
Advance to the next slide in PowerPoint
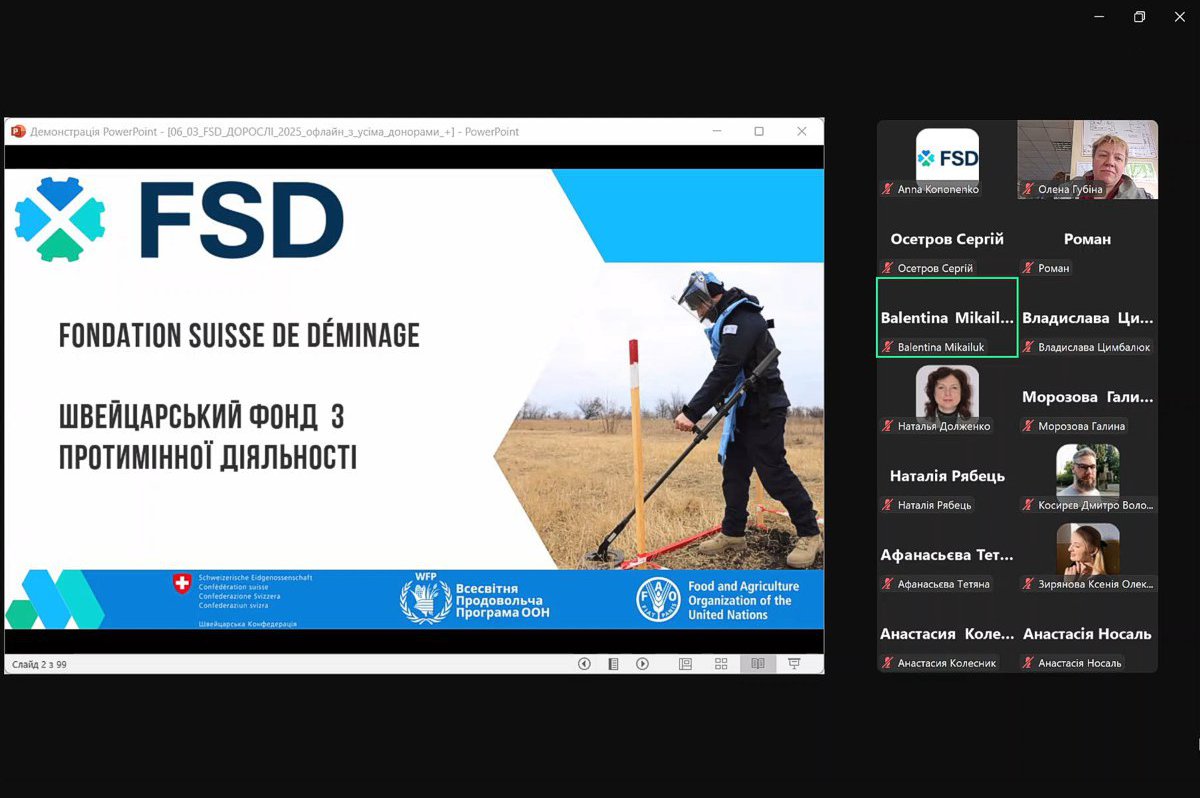click(643, 663)
